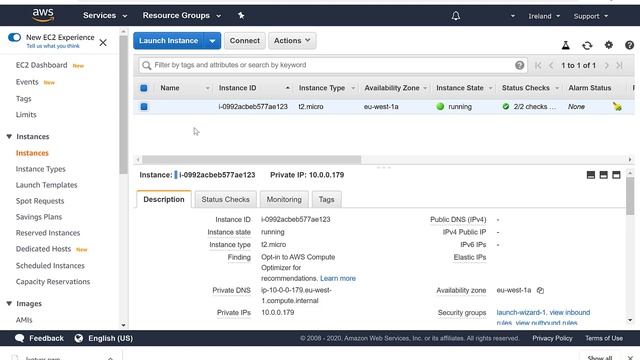Open the Support dropdown
Viewport: 640px width, 360px height.
590,16
